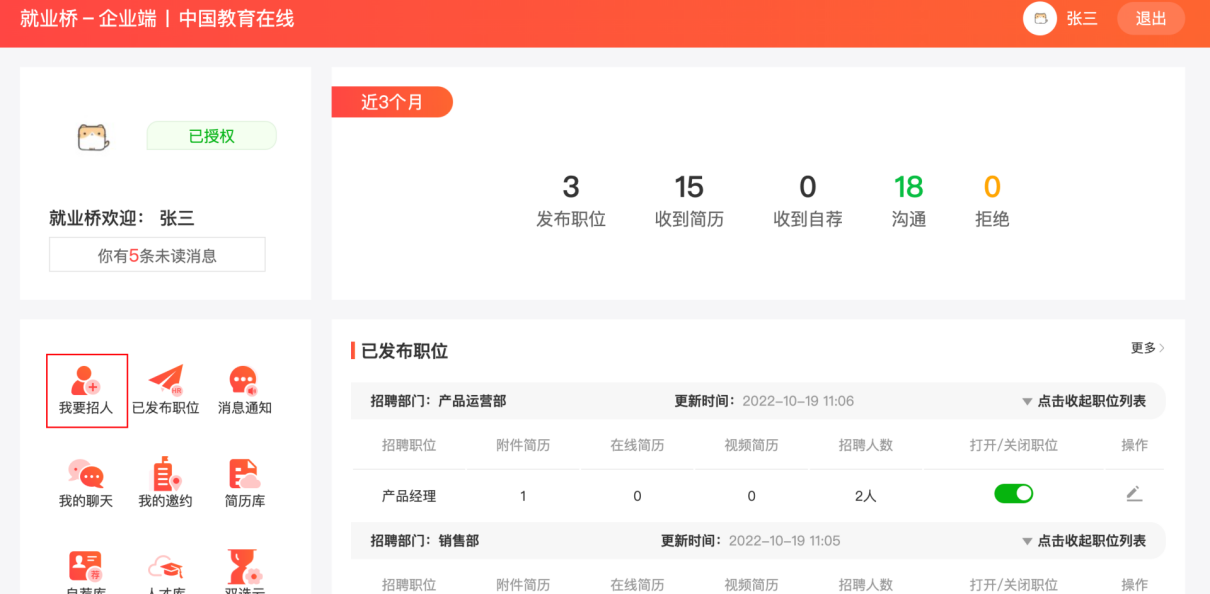Open 消息通知 message notifications
Viewport: 1210px width, 594px height.
tap(243, 390)
